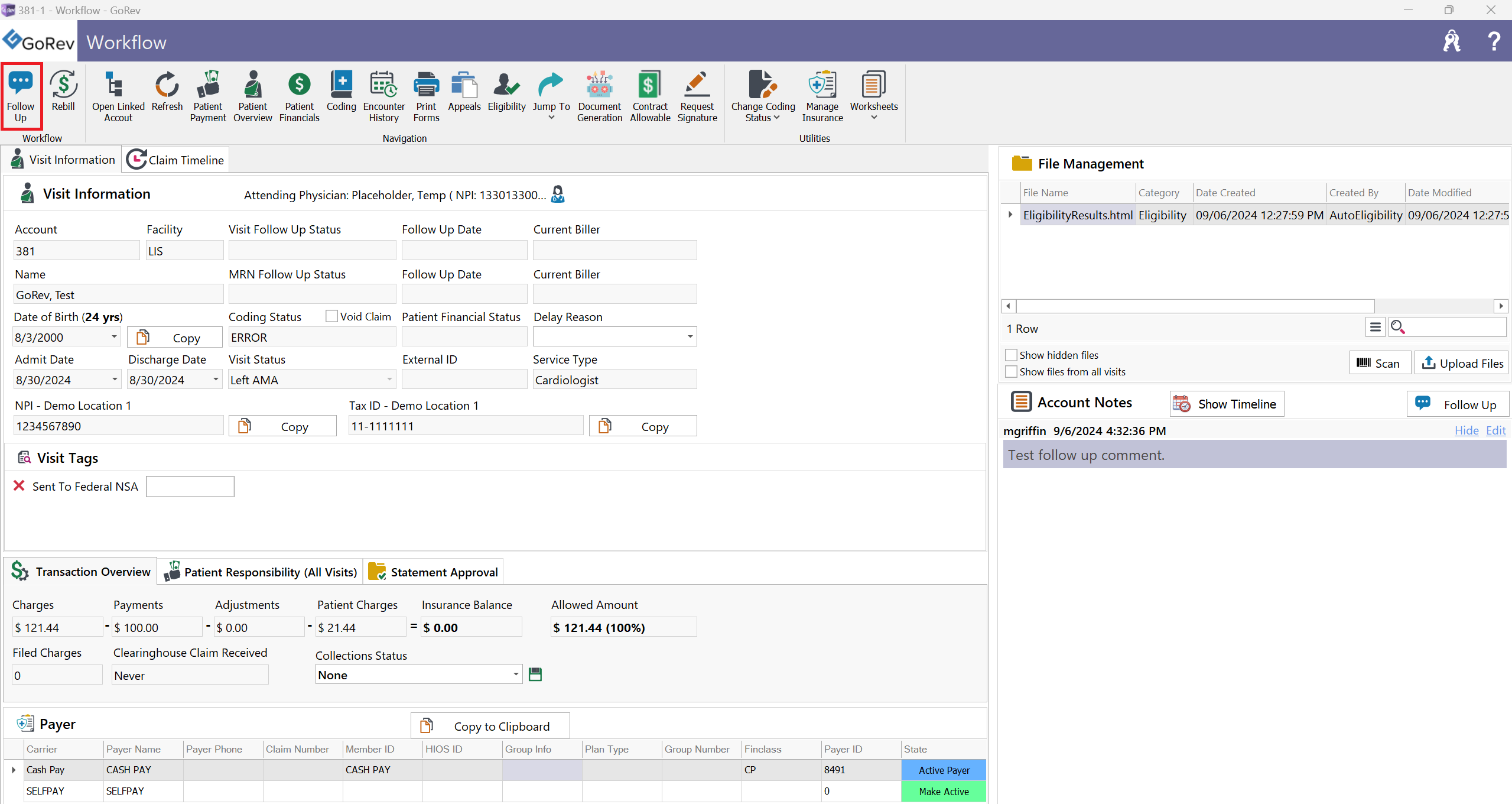The image size is (1512, 804).
Task: Click the attending physician icon
Action: (558, 194)
